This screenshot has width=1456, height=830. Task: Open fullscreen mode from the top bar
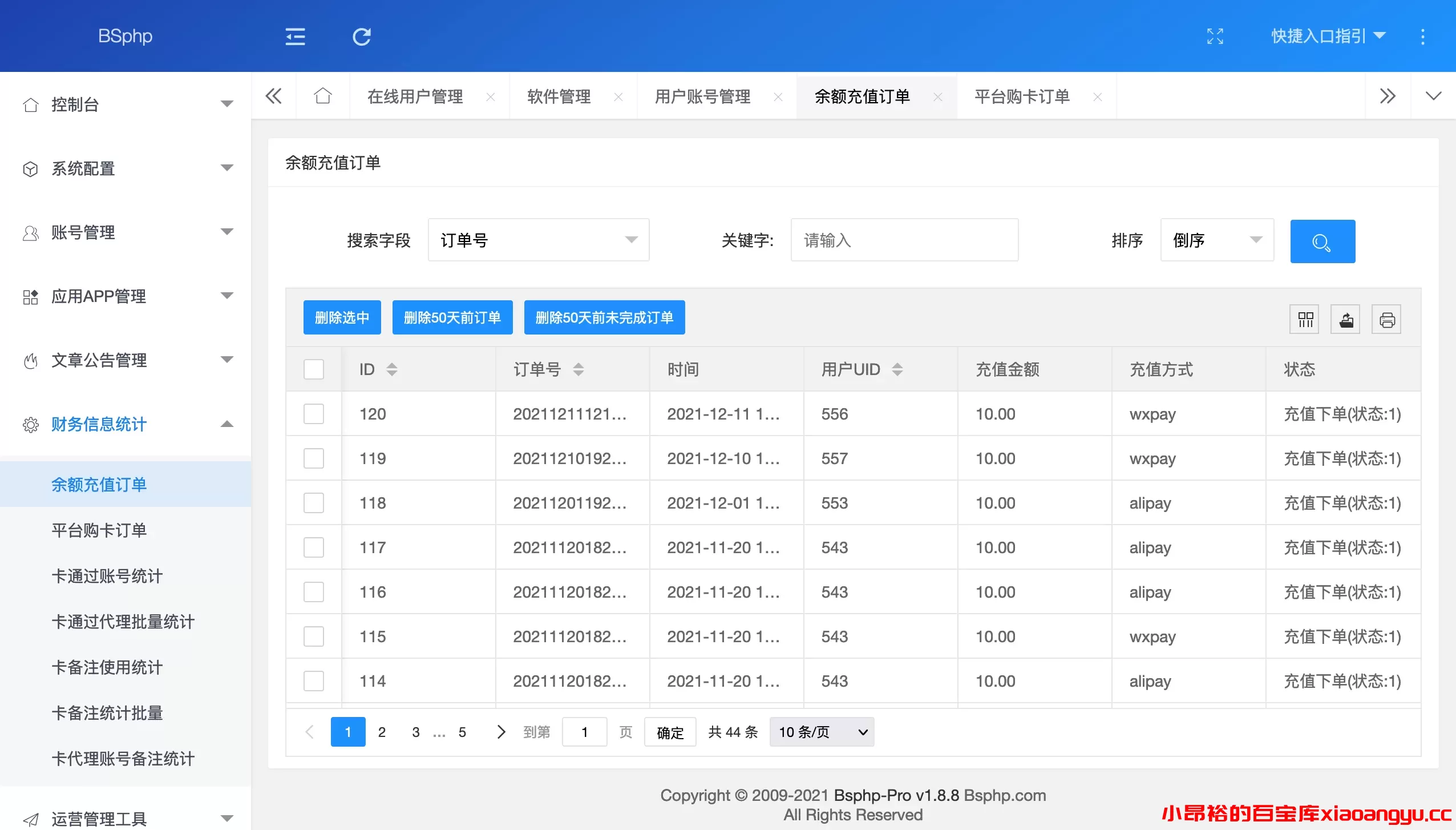tap(1215, 36)
